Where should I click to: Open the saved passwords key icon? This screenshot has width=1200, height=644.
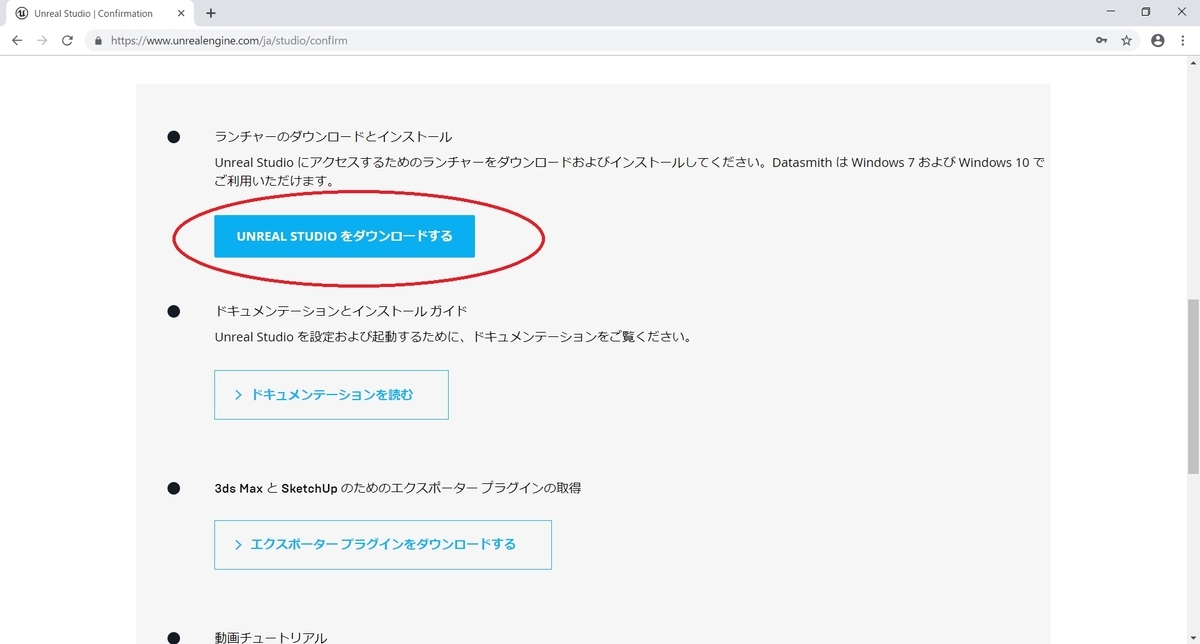1101,40
